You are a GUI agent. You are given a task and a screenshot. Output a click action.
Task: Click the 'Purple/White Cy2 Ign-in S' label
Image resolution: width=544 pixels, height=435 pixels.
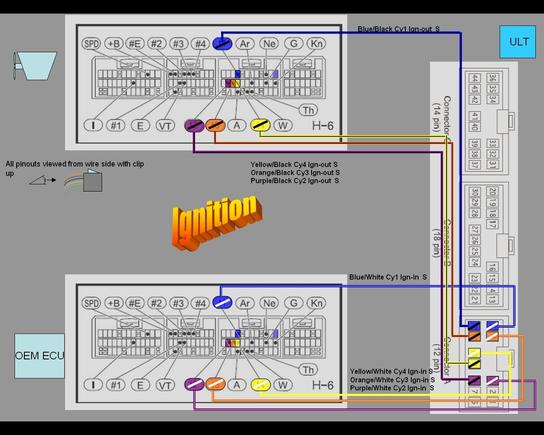coord(392,388)
